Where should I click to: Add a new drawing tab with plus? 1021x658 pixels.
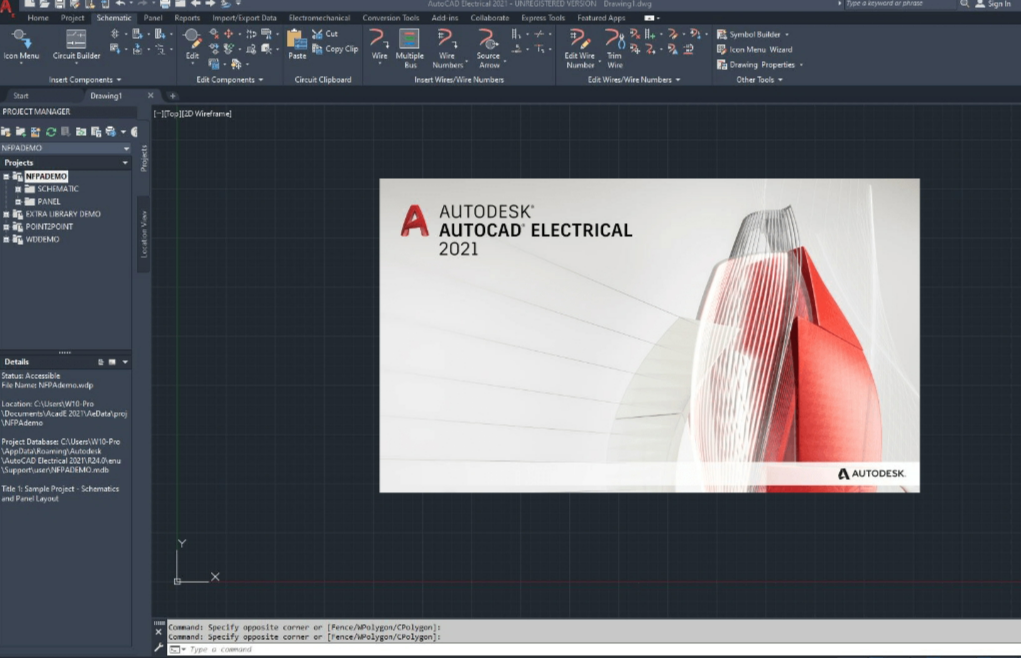tap(173, 96)
